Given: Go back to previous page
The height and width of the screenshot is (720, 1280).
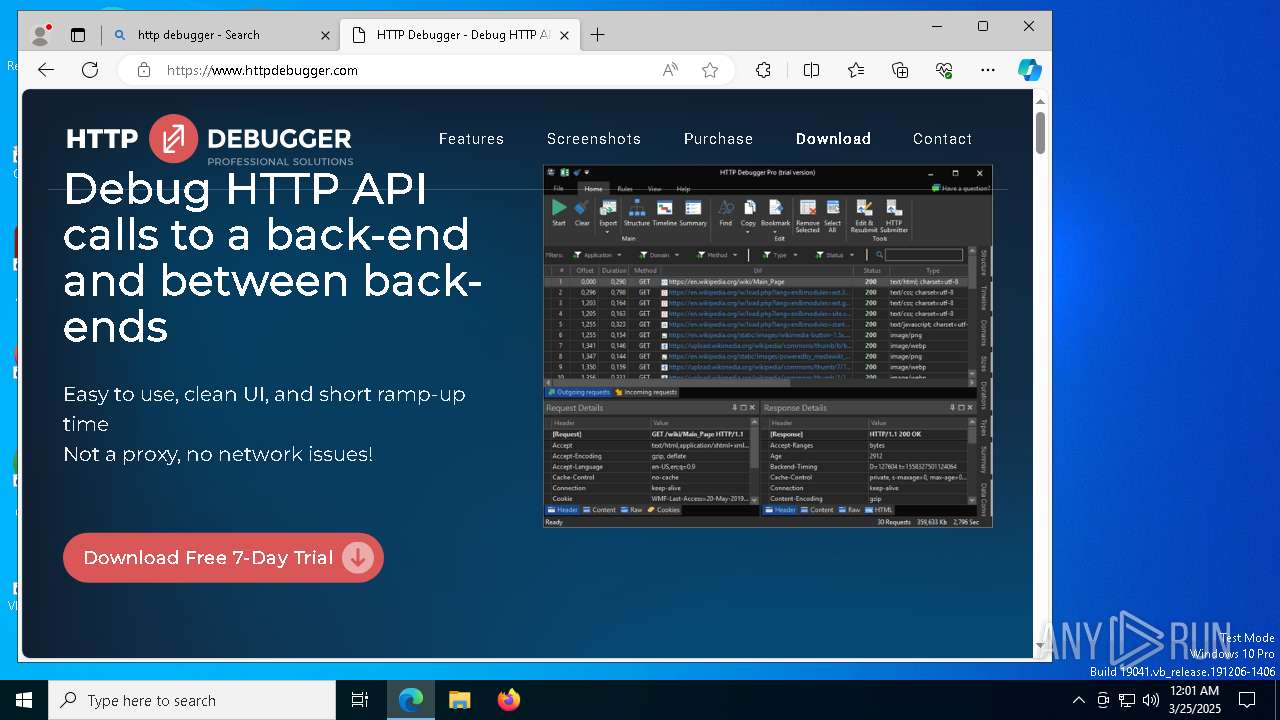Looking at the screenshot, I should click(x=46, y=70).
